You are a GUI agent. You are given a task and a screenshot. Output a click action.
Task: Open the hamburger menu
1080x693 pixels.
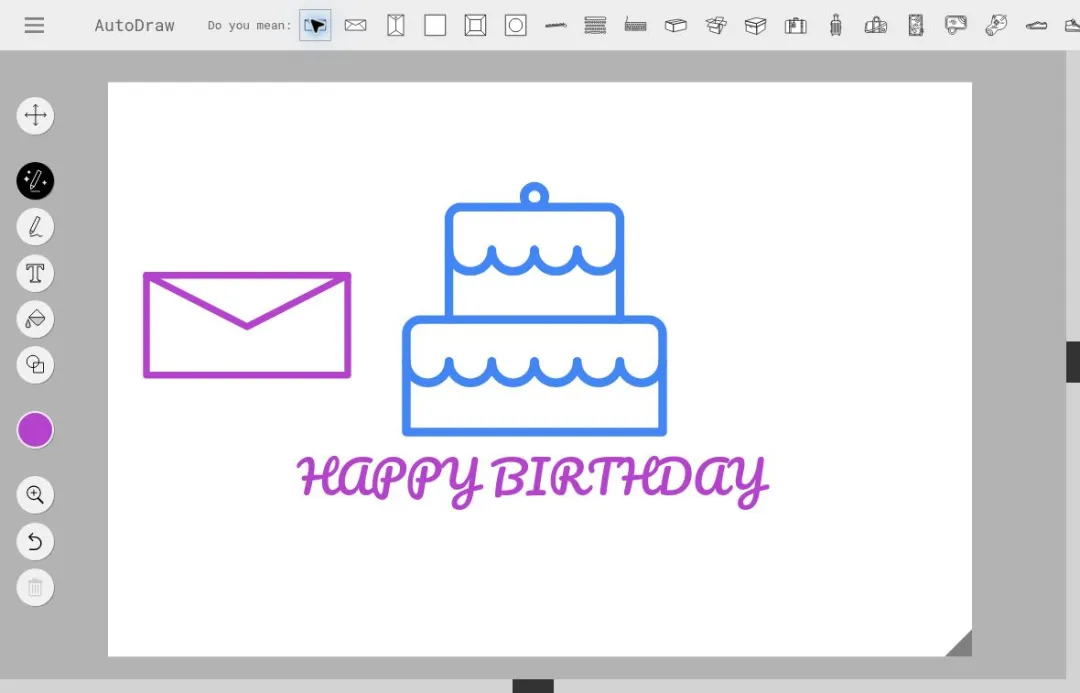34,25
